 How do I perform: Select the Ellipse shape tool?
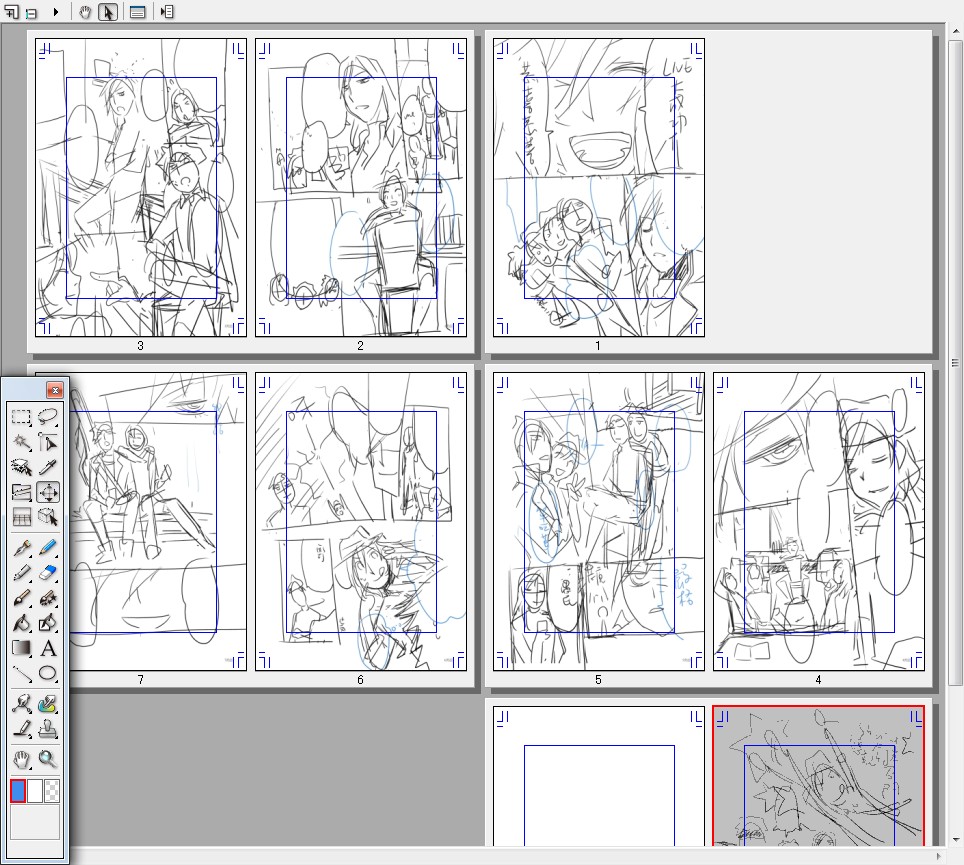(48, 674)
